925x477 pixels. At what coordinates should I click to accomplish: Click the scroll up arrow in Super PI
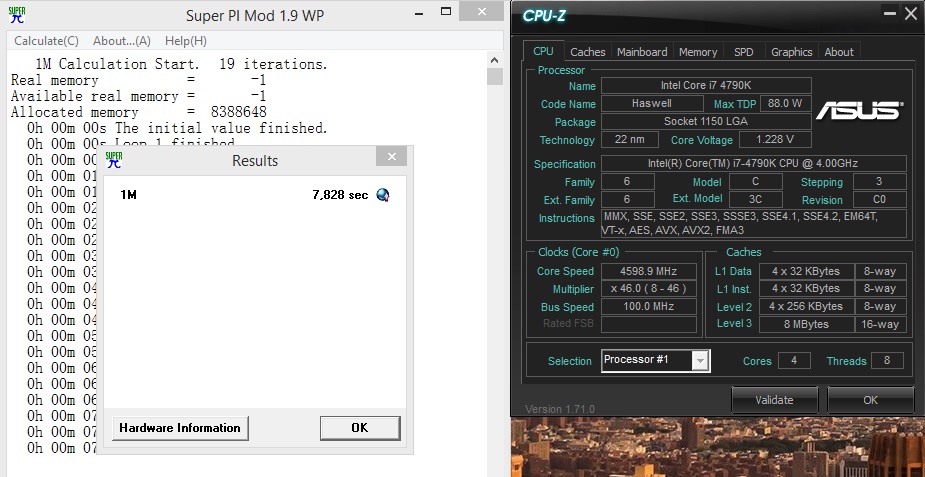pos(494,60)
